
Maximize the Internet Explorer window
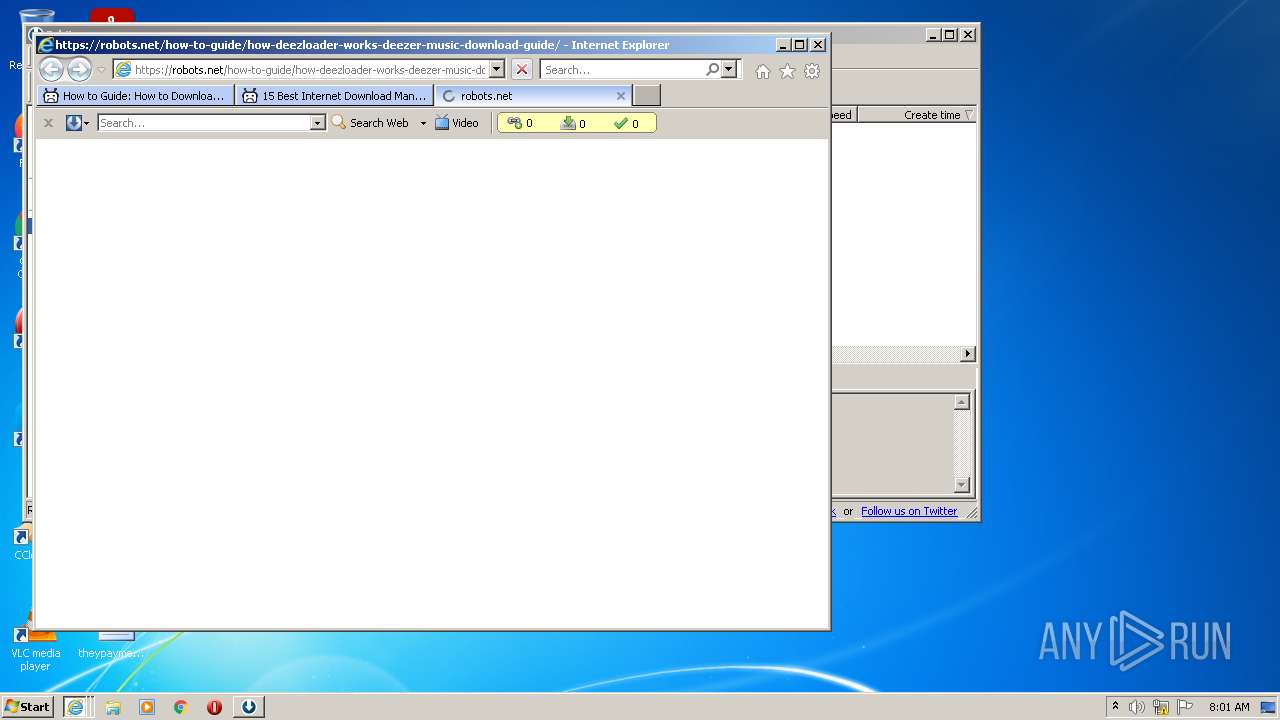pyautogui.click(x=799, y=45)
